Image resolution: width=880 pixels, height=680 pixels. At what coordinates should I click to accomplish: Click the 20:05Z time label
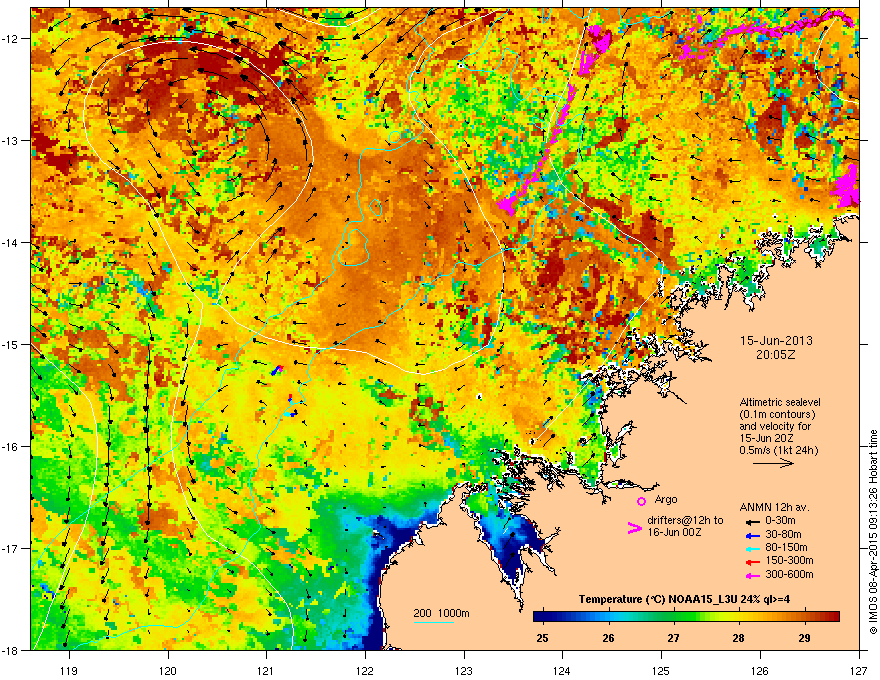coord(776,355)
